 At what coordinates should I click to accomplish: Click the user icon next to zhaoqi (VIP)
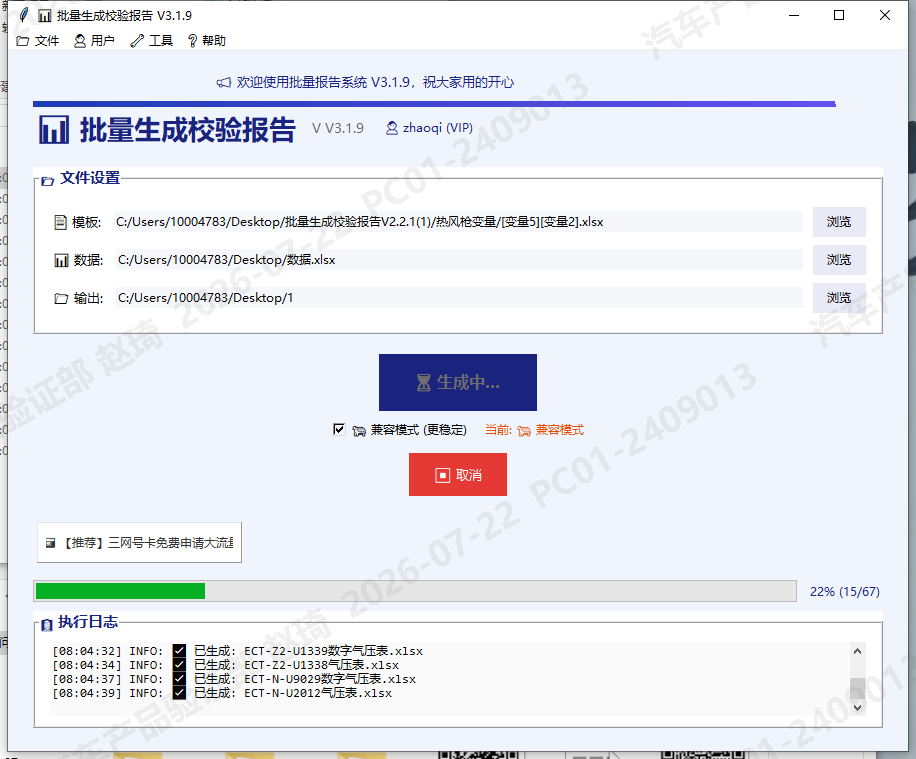392,128
